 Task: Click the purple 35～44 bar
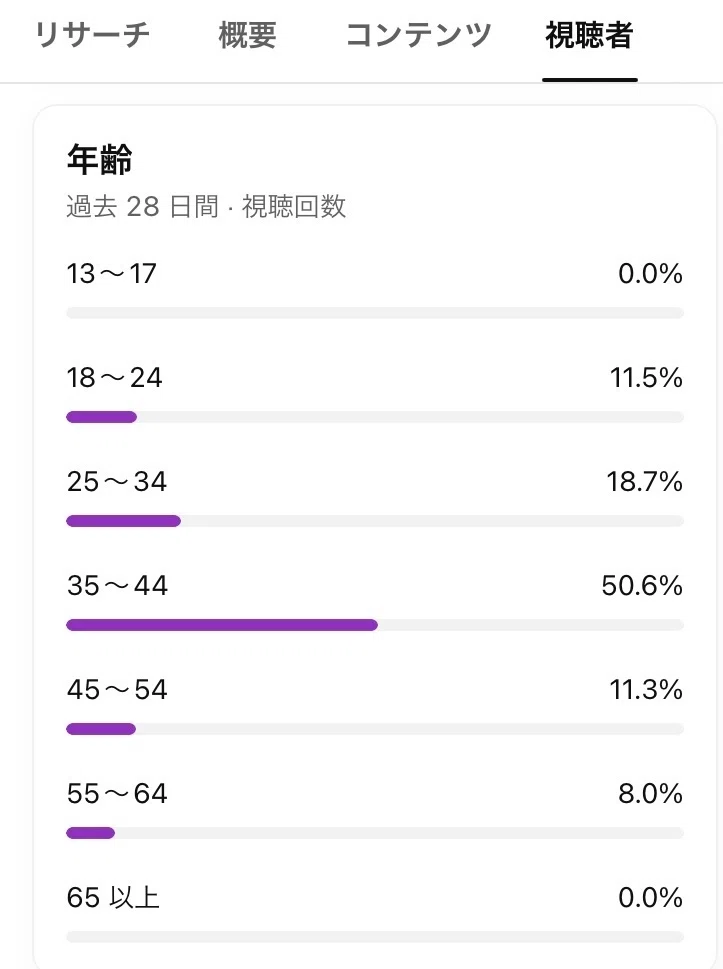pos(222,625)
